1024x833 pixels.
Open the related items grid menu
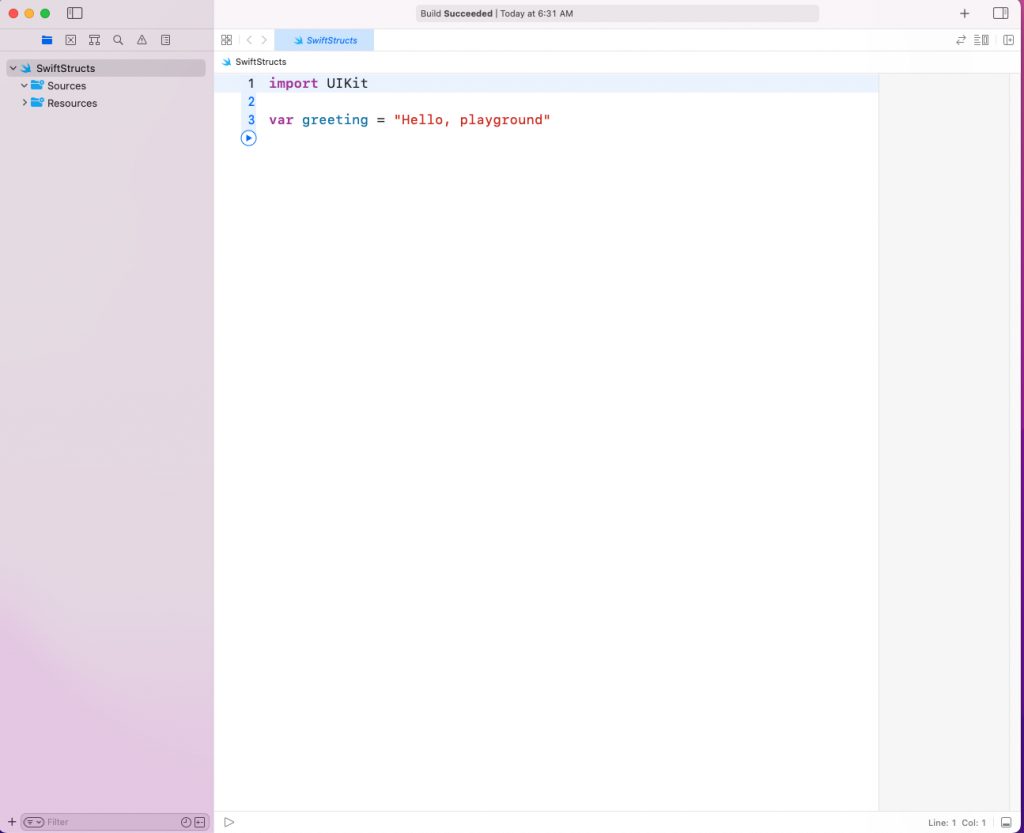227,40
